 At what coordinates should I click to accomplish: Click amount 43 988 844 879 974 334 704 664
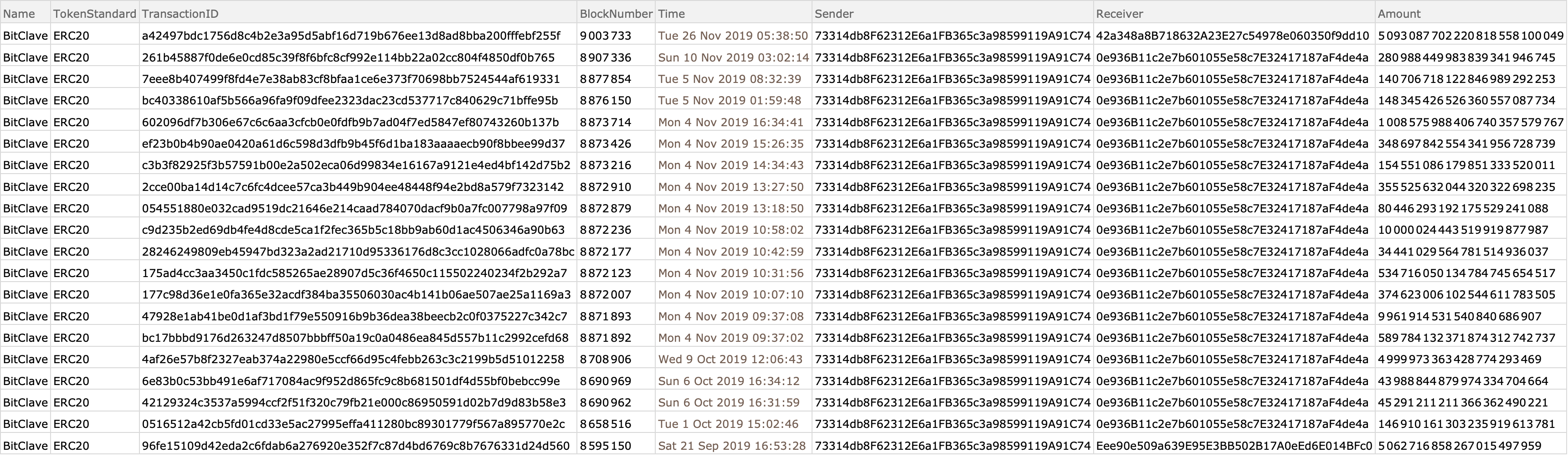[1463, 381]
